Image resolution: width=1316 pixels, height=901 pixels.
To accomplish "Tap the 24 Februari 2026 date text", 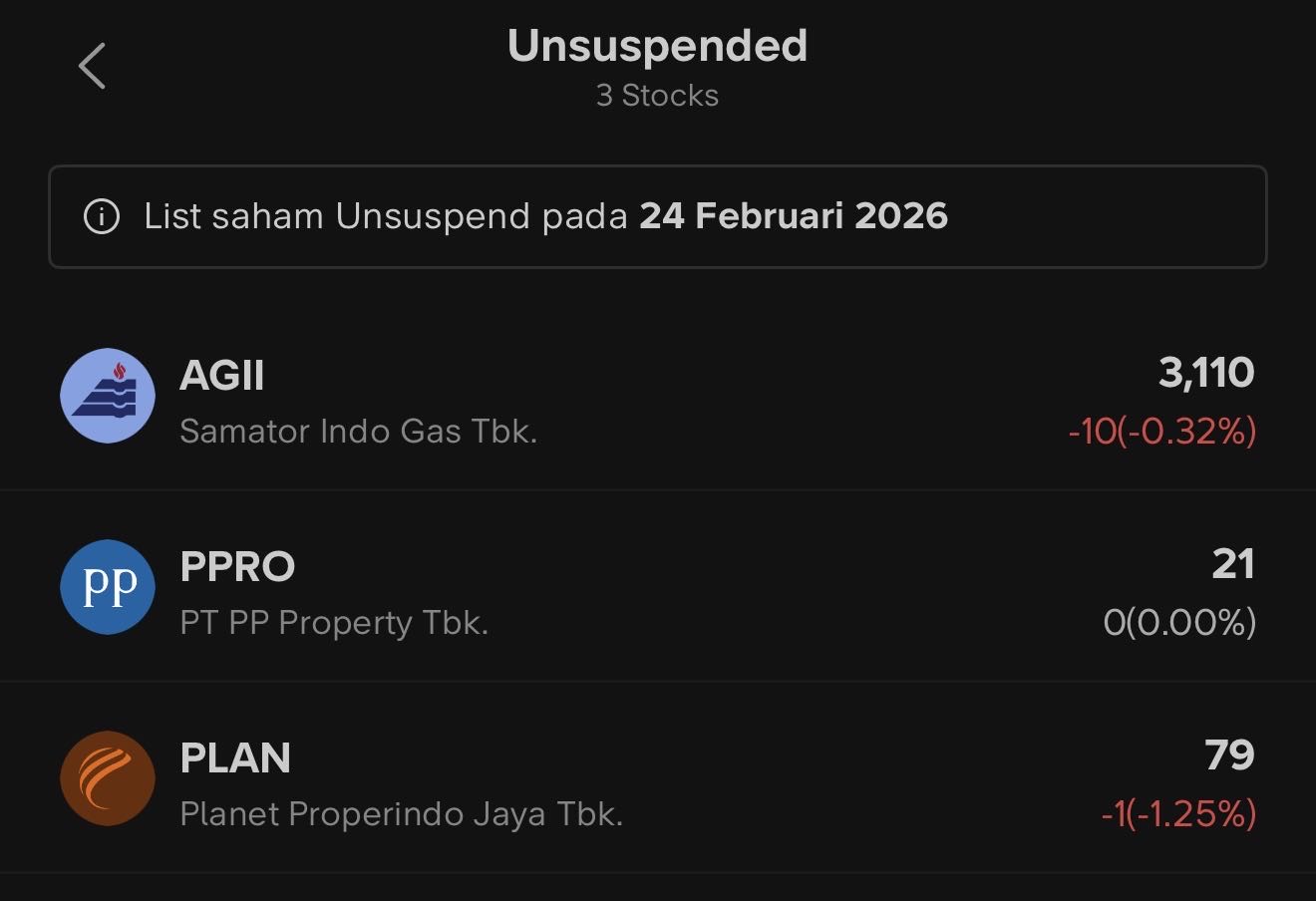I will [x=794, y=216].
